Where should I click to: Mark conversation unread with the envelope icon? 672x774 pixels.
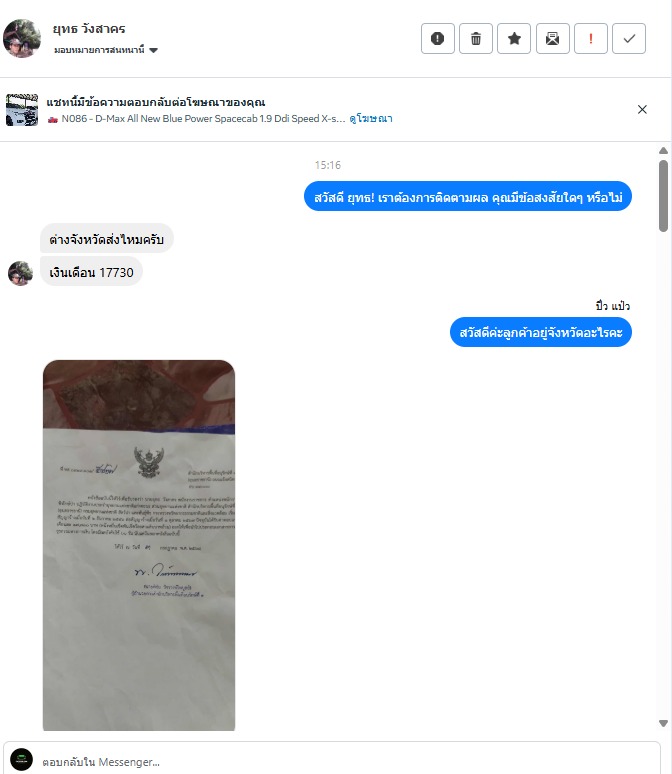[553, 39]
